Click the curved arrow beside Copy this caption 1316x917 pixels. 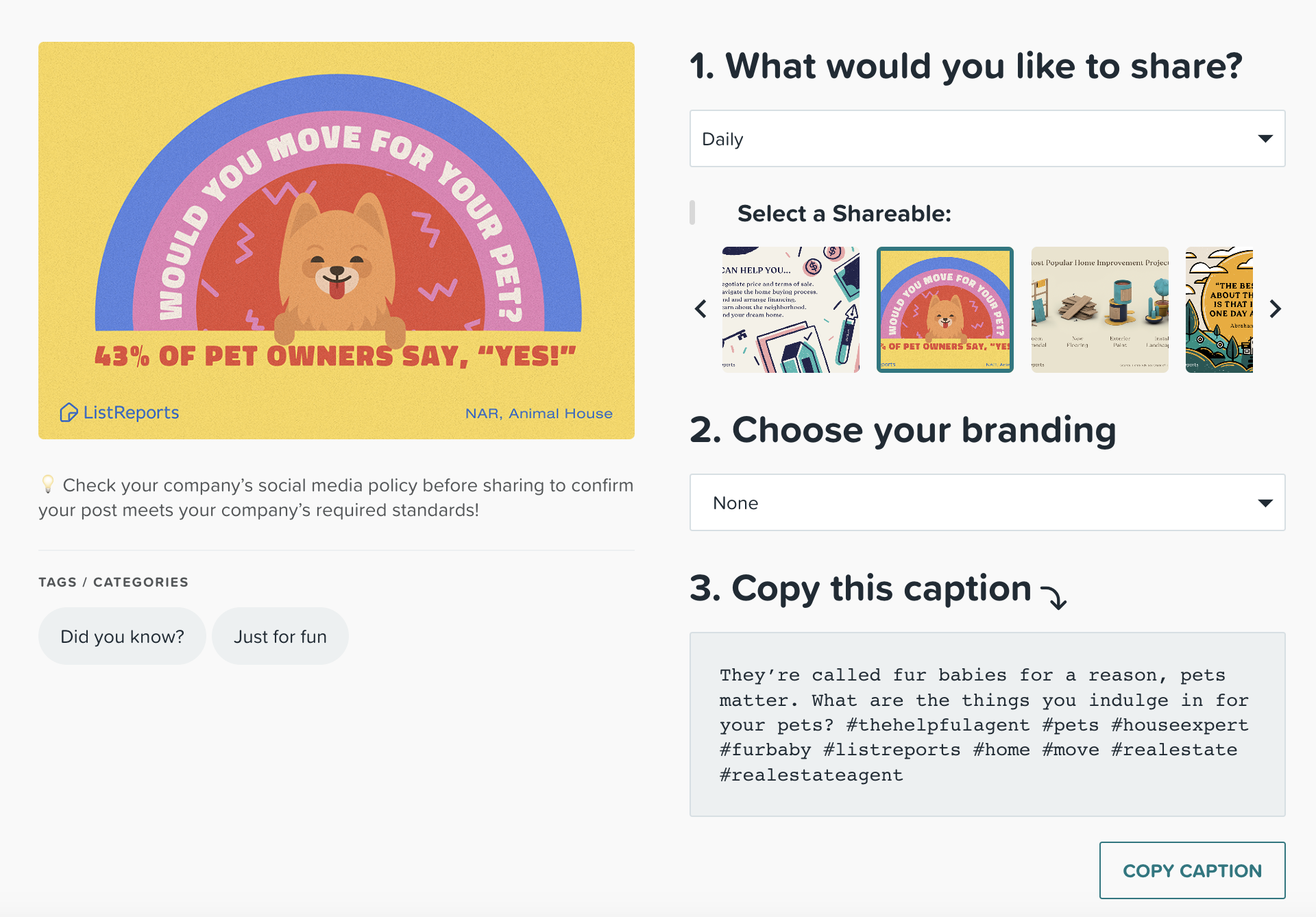click(x=1053, y=596)
